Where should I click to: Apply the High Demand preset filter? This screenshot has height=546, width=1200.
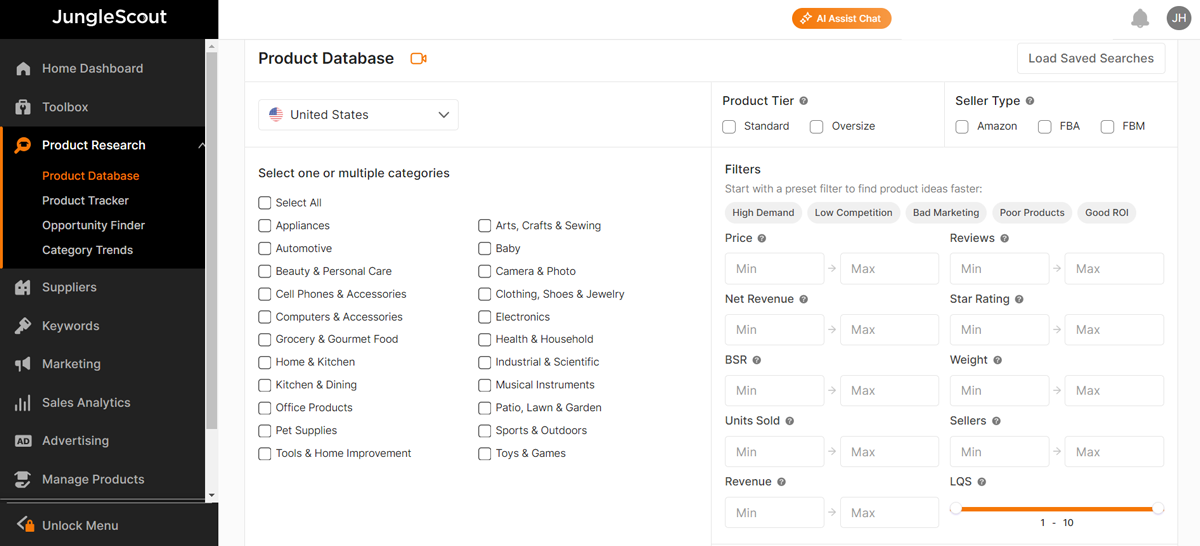click(763, 213)
